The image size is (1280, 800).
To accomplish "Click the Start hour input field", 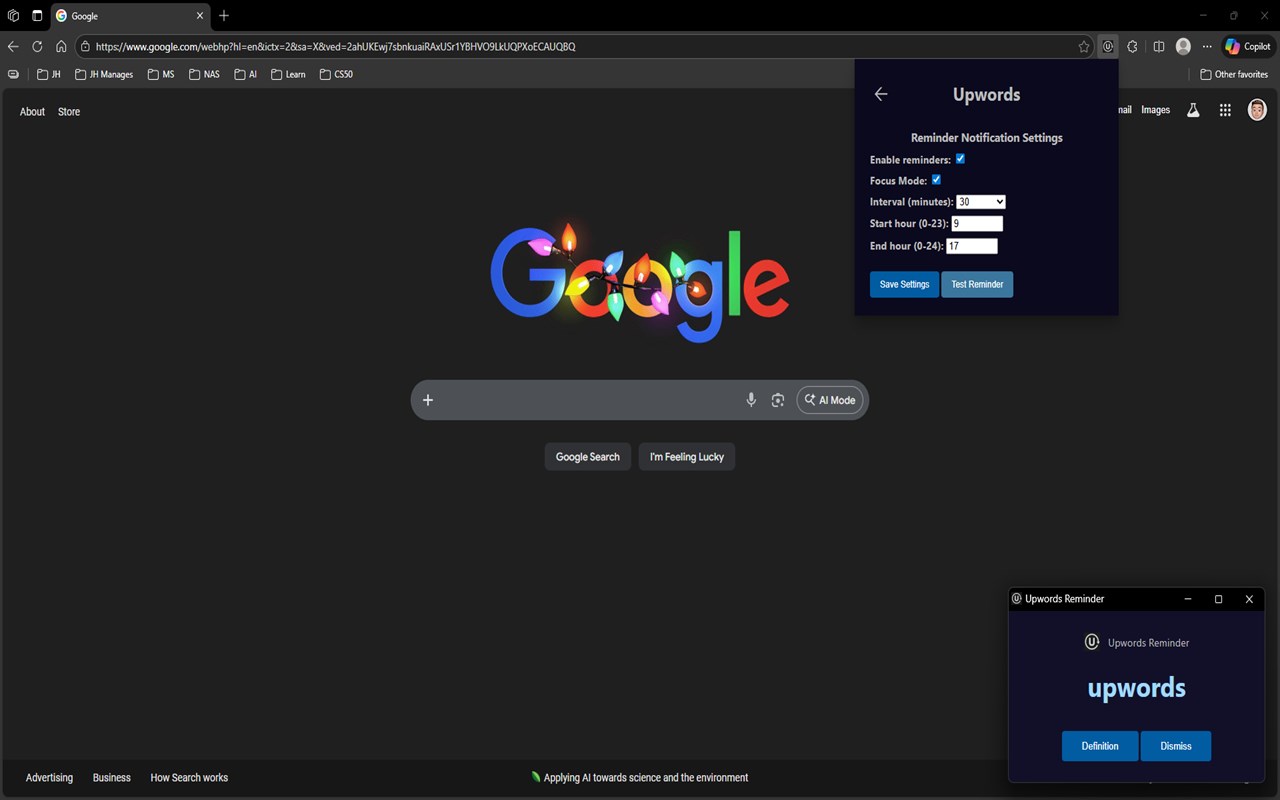I will tap(977, 224).
